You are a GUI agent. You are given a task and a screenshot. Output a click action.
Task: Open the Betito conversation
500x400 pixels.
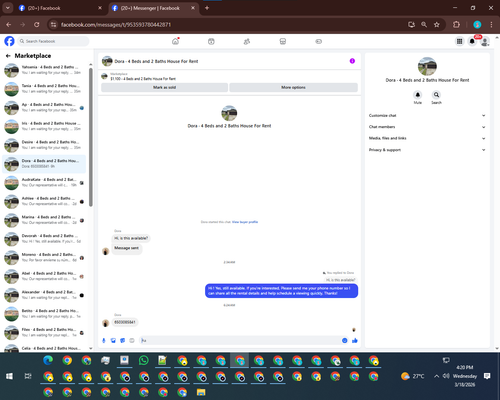click(x=44, y=314)
